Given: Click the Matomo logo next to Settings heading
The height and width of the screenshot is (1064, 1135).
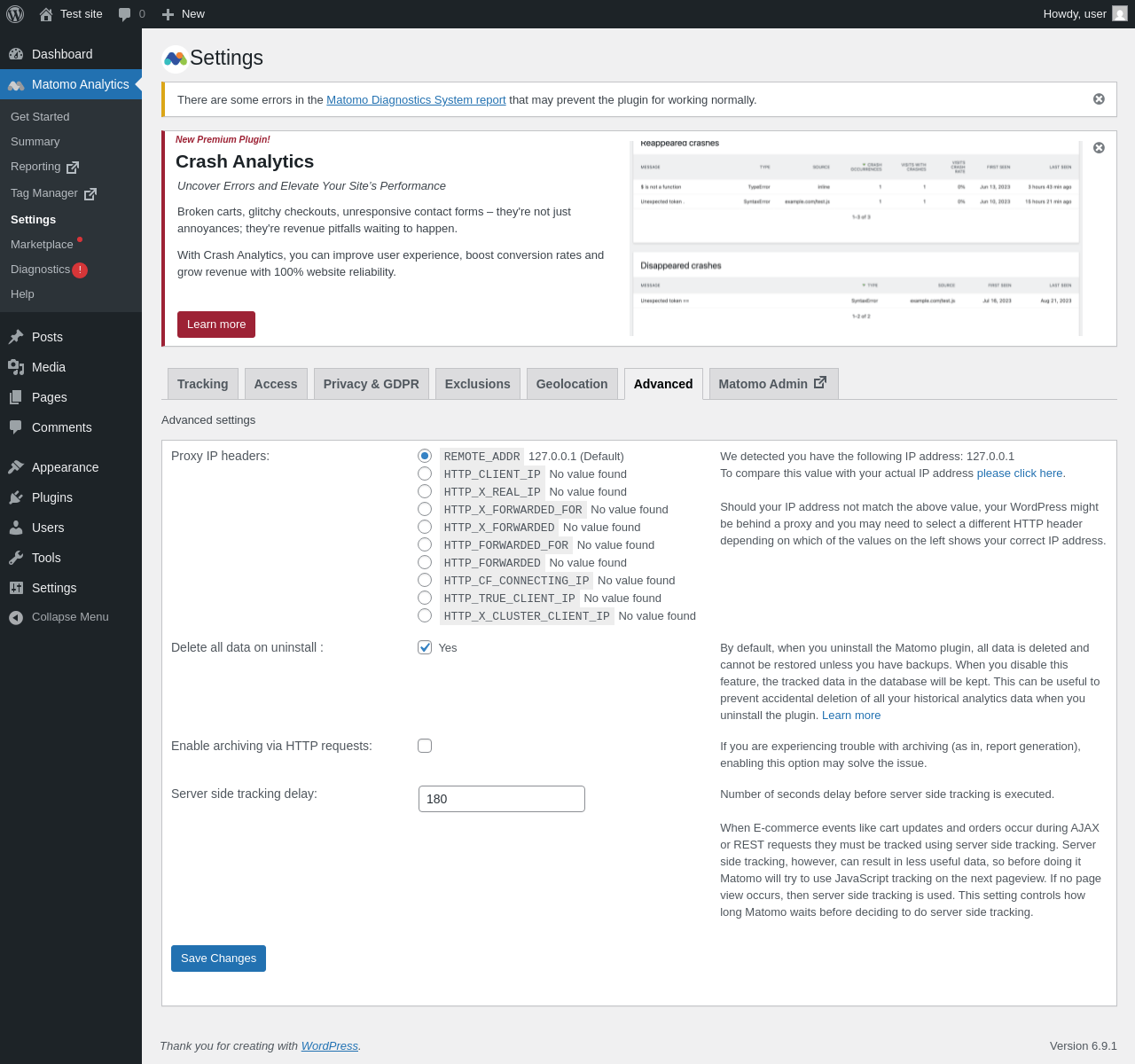Looking at the screenshot, I should pyautogui.click(x=176, y=59).
